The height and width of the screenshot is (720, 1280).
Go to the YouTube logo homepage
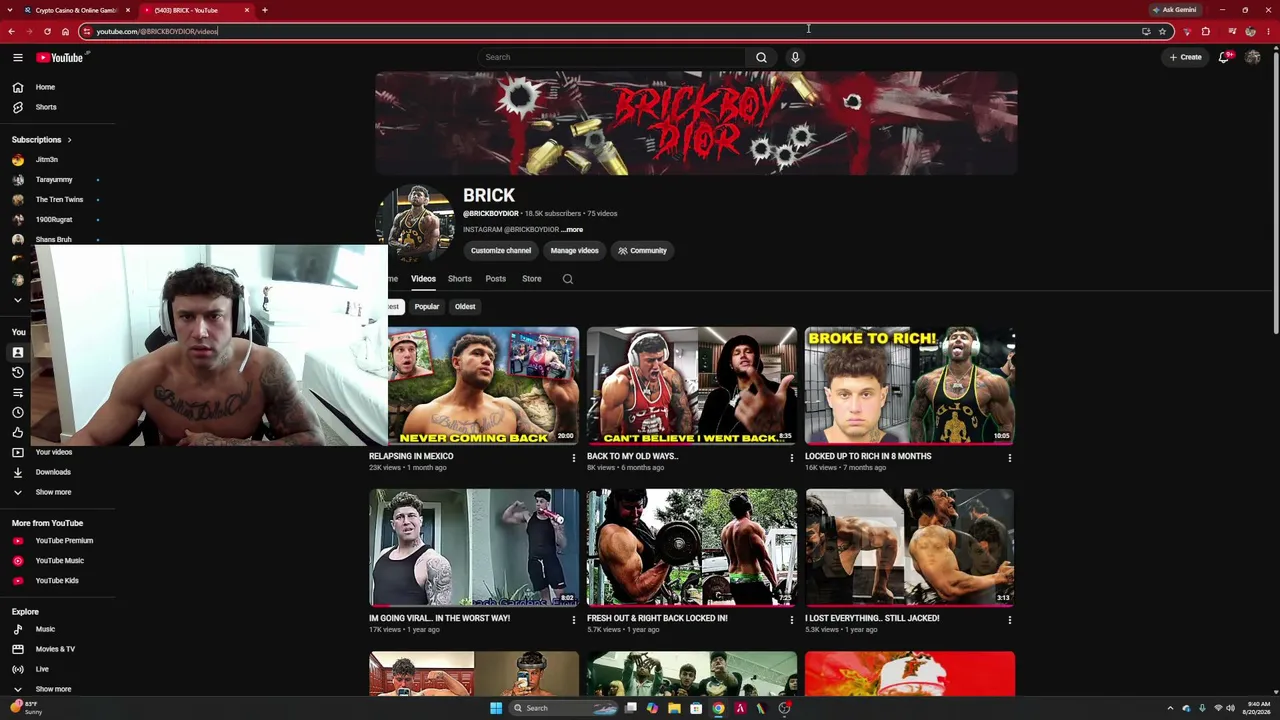[62, 57]
